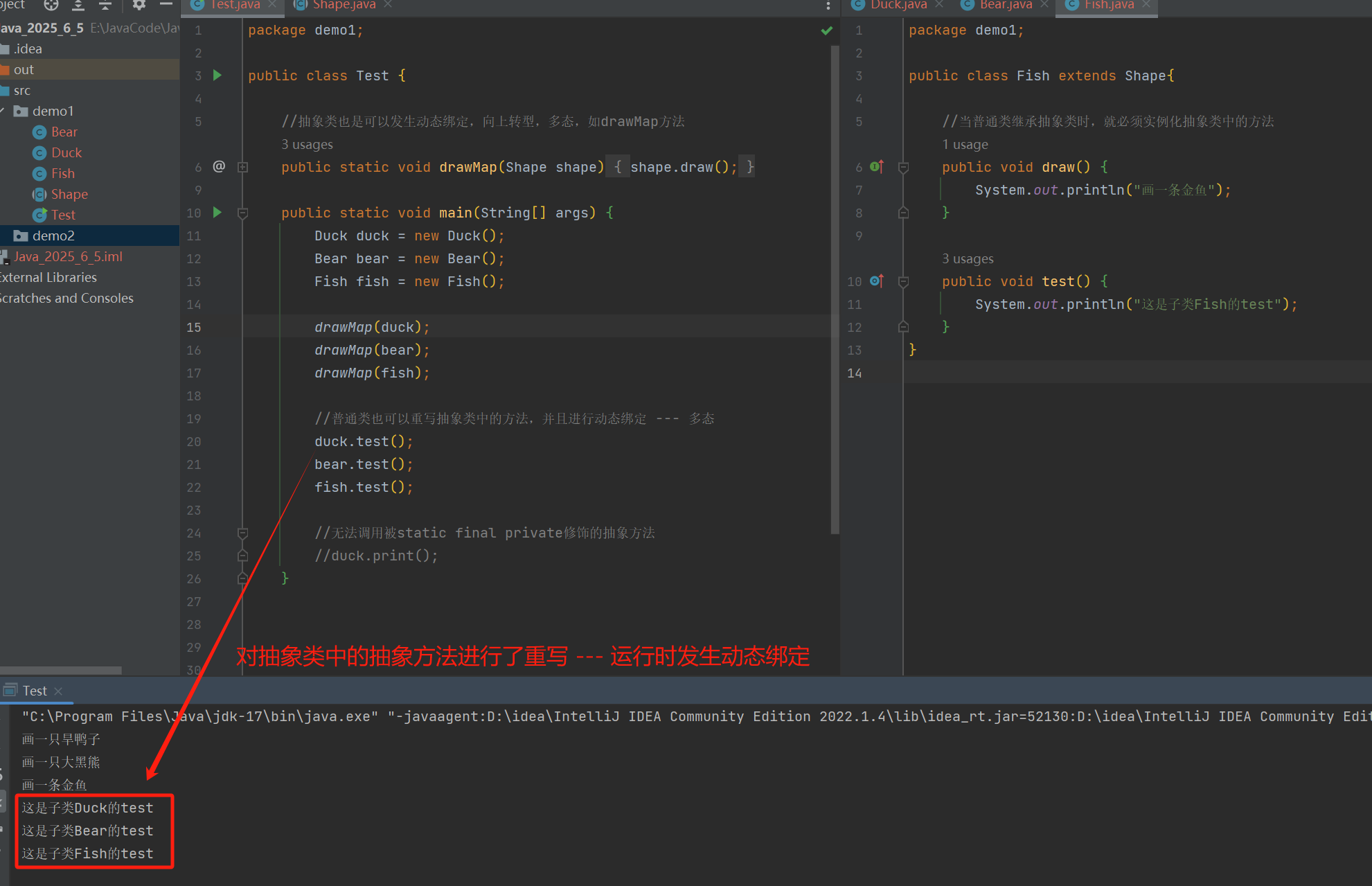Run class Test via gutter arrow at line 3

pyautogui.click(x=217, y=75)
